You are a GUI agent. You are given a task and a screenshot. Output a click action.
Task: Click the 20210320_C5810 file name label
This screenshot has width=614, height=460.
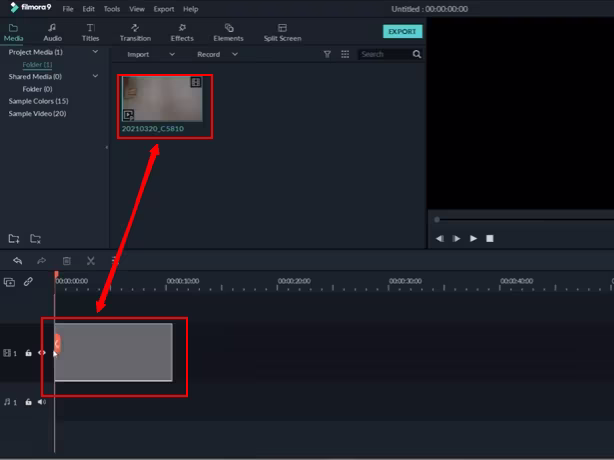coord(153,128)
